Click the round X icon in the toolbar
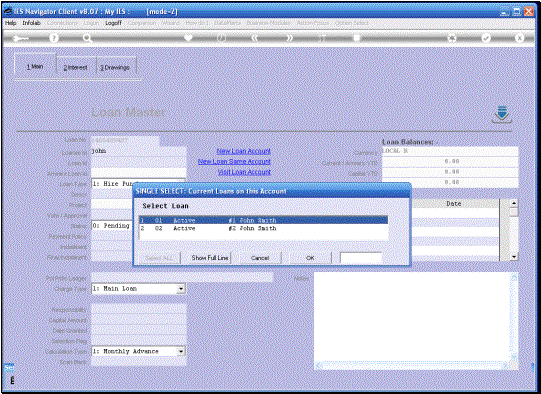Screen dimensions: 541x394 point(519,38)
